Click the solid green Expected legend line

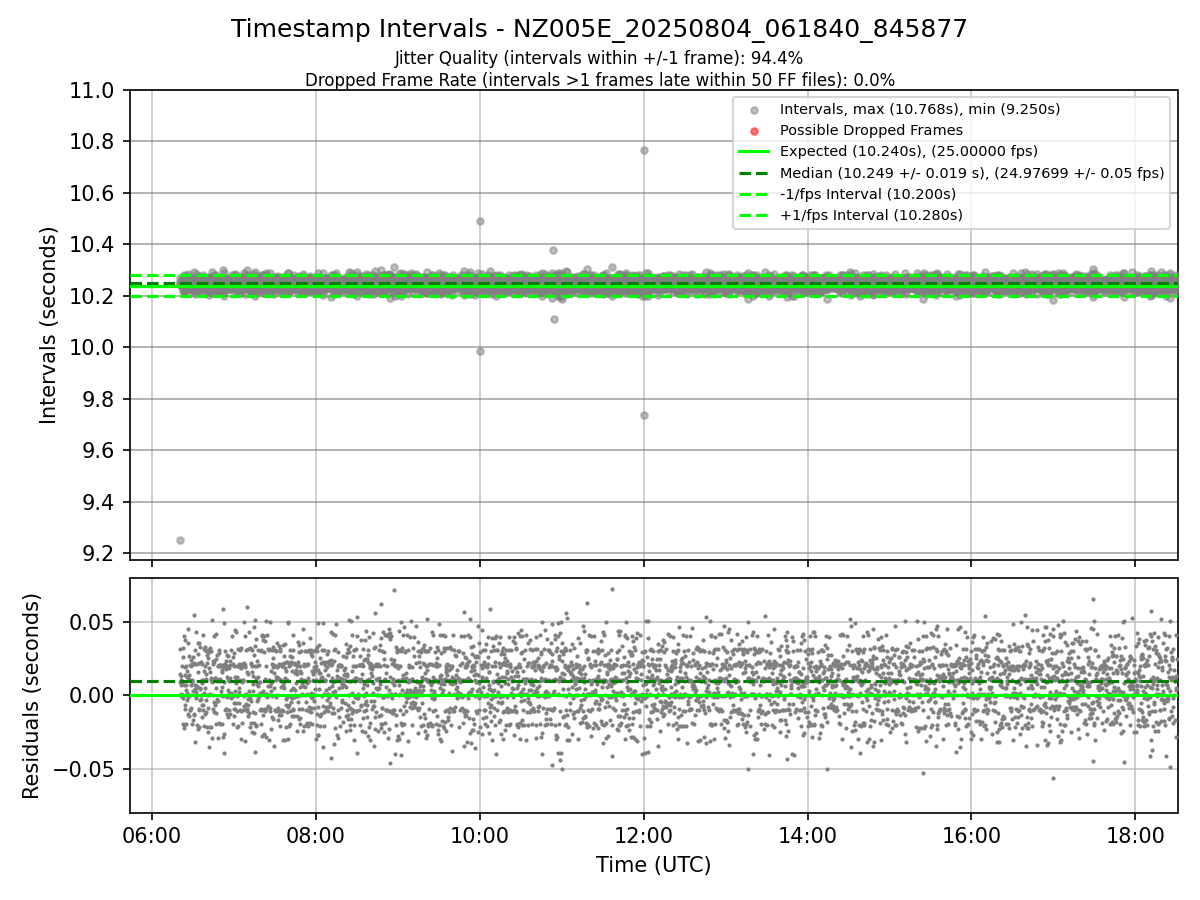coord(754,152)
